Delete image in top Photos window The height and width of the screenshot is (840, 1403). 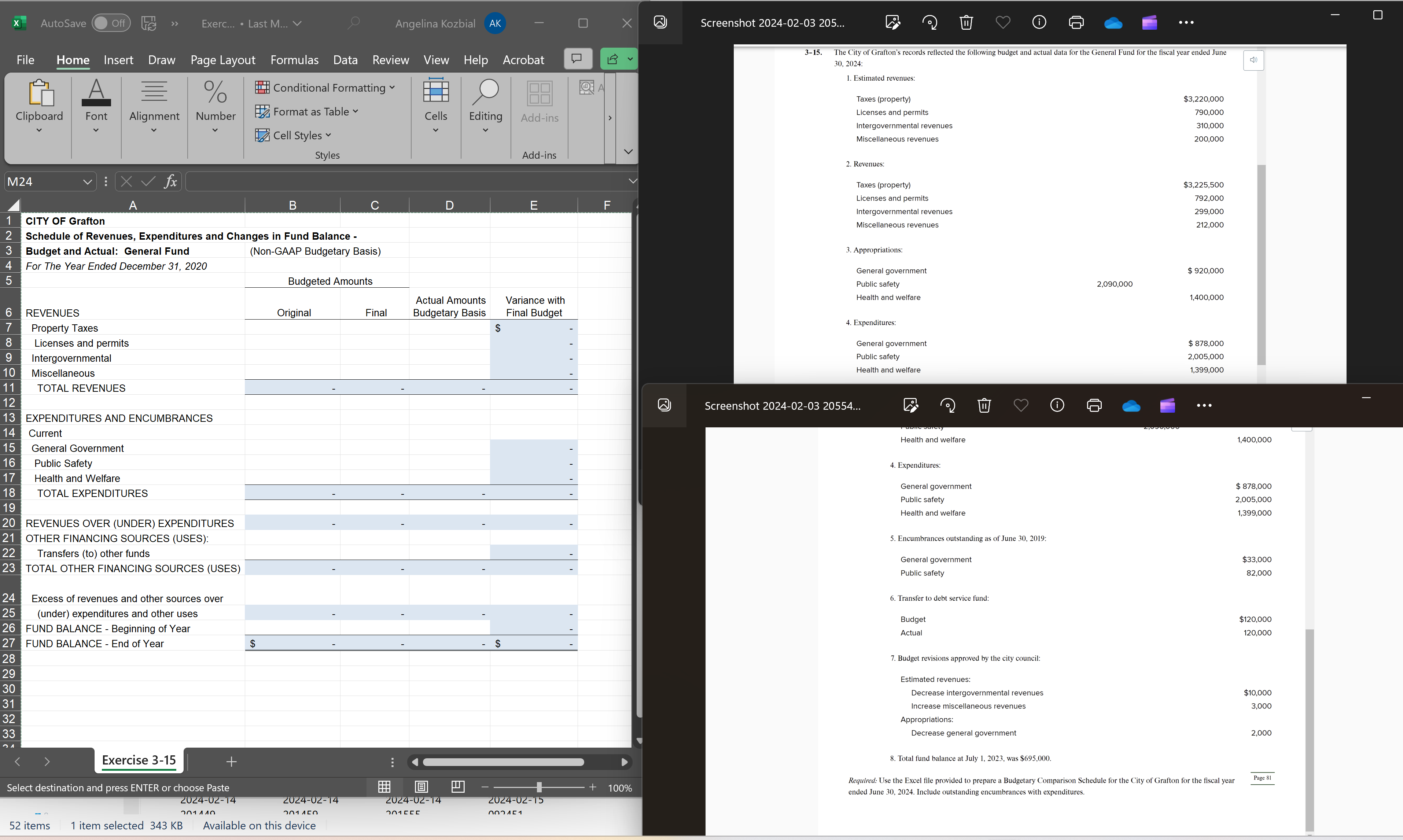(966, 23)
